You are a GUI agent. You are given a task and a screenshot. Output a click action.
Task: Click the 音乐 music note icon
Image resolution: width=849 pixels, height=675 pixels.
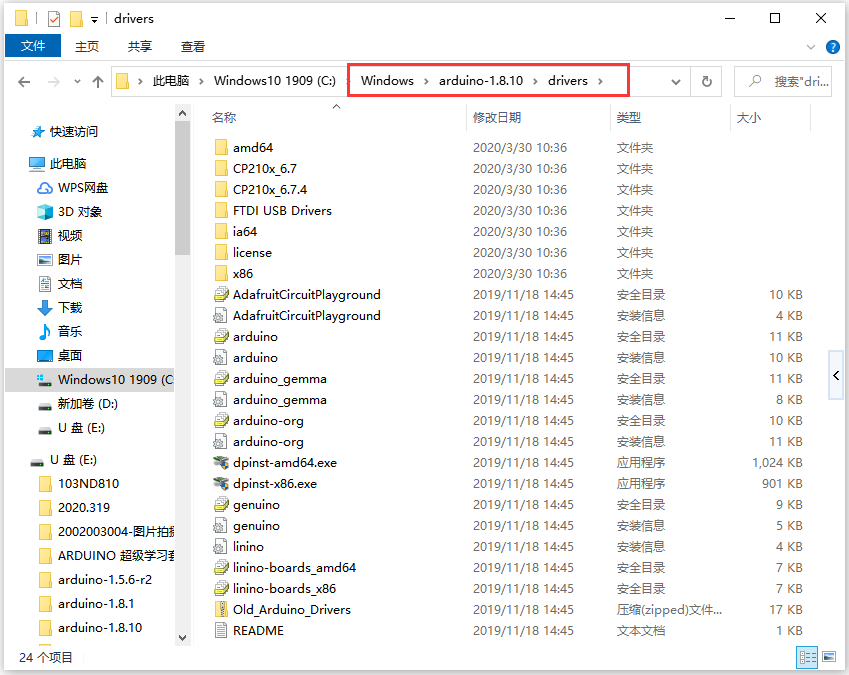click(x=45, y=332)
